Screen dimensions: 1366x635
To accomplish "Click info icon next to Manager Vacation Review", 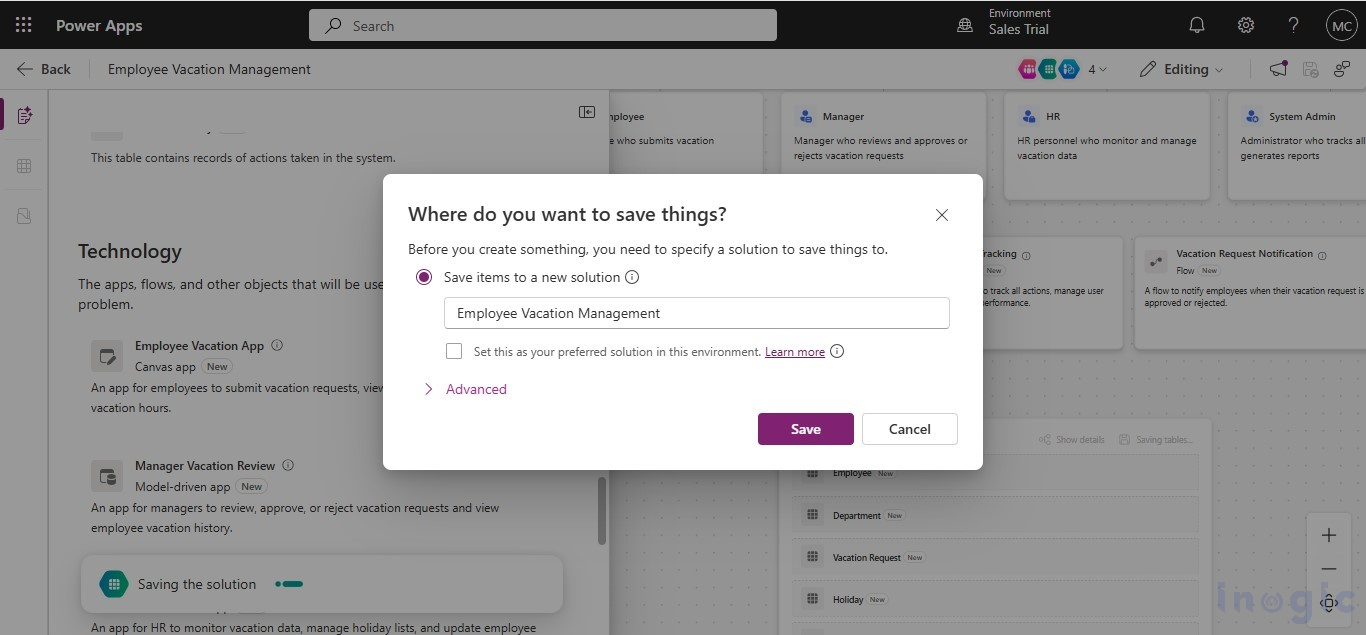I will point(288,465).
